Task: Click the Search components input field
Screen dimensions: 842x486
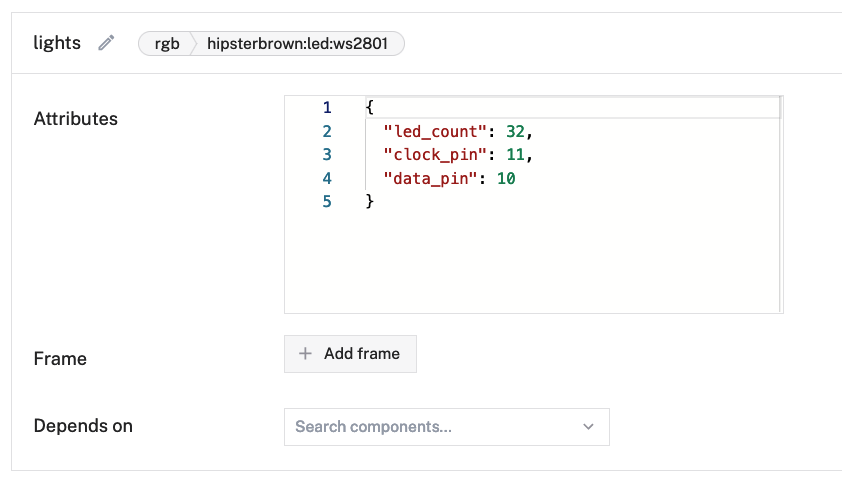Action: pos(430,427)
